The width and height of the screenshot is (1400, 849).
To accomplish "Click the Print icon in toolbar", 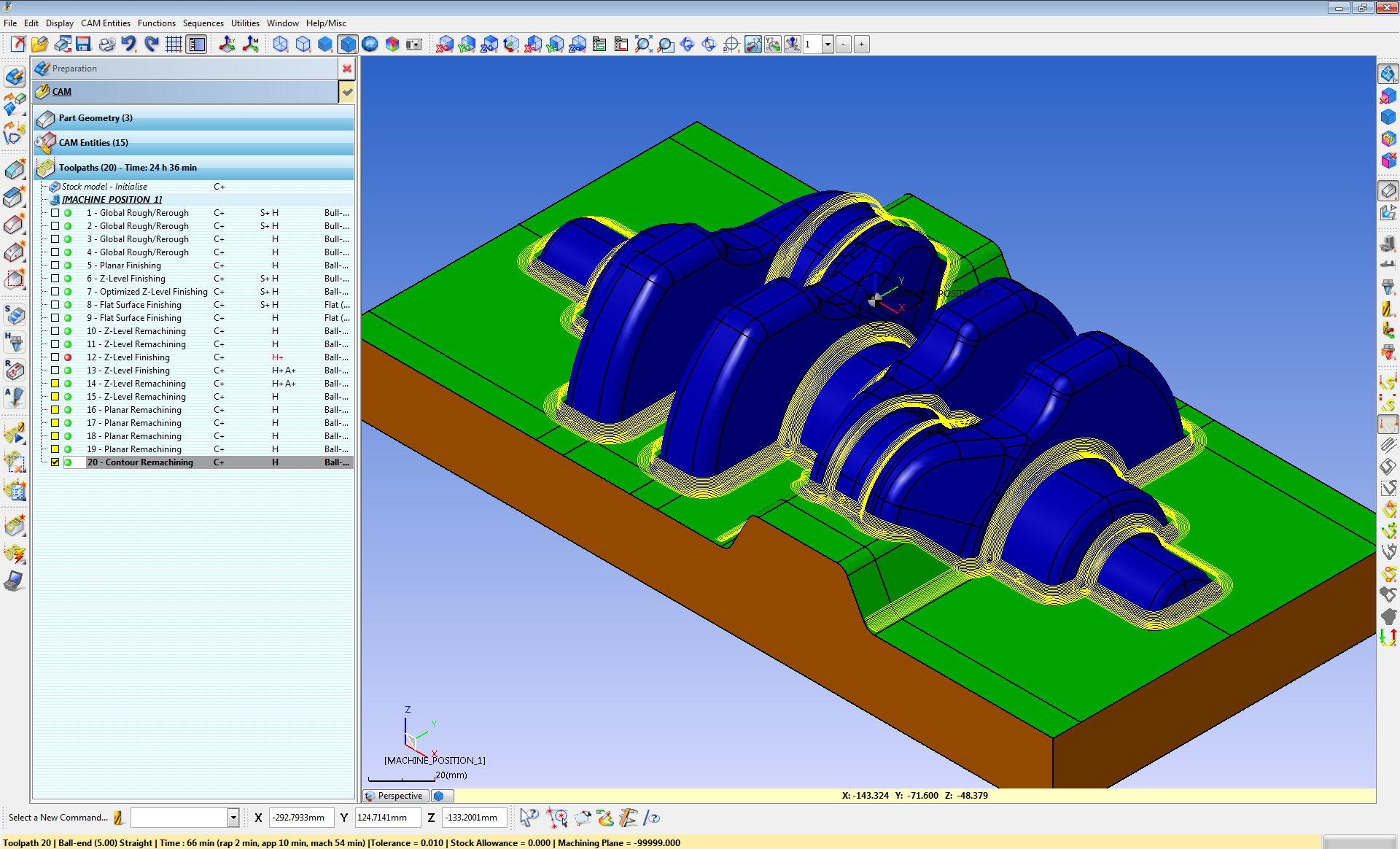I will (106, 44).
